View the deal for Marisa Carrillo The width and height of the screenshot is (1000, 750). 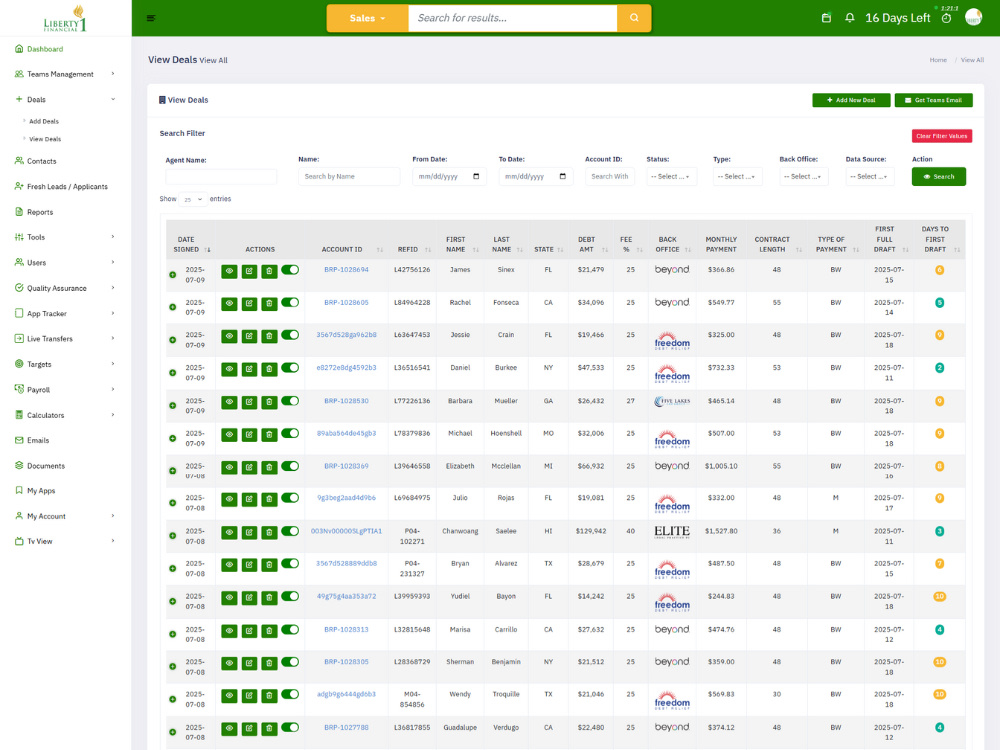point(229,631)
